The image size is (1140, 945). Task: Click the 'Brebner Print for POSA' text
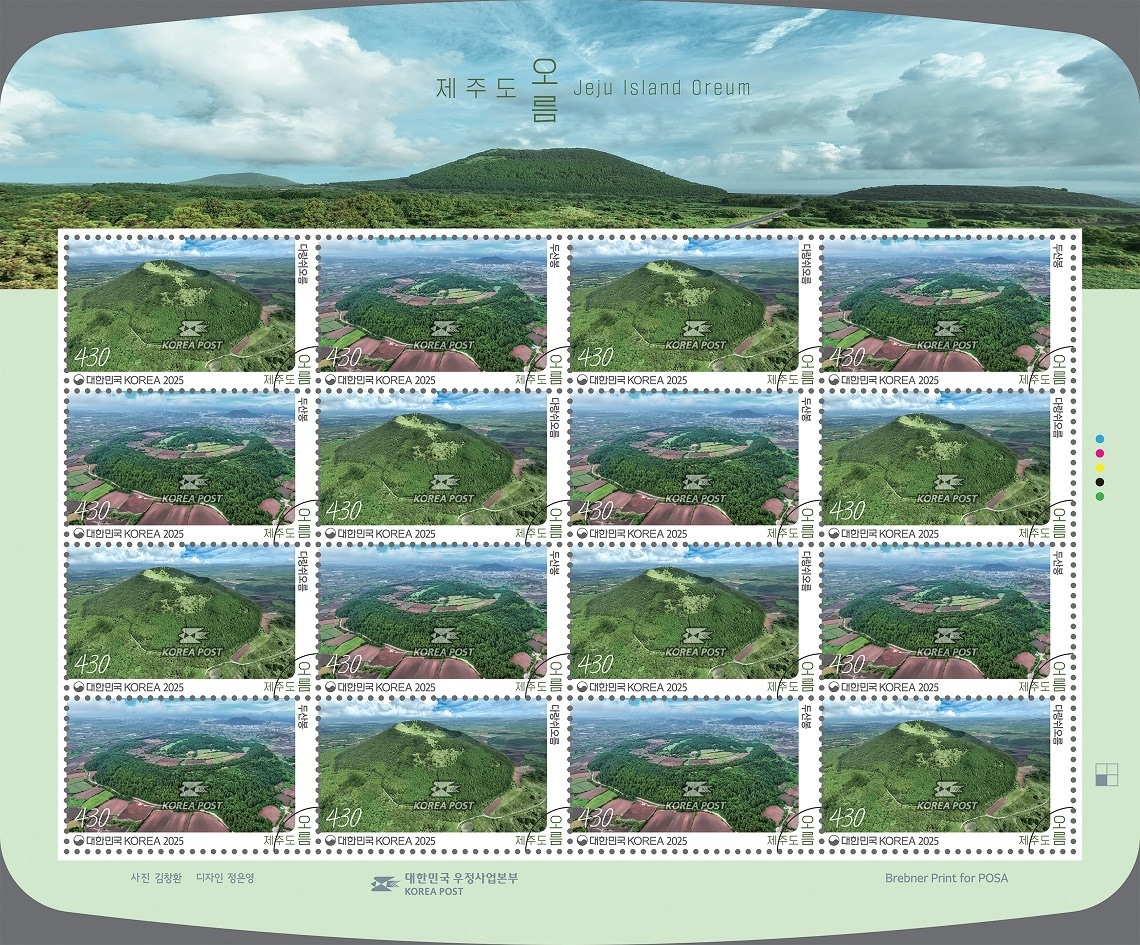coord(946,879)
